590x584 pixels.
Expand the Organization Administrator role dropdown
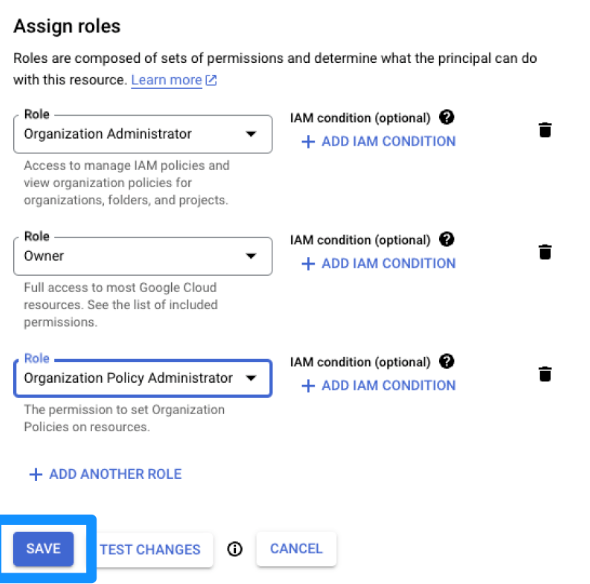tap(143, 134)
